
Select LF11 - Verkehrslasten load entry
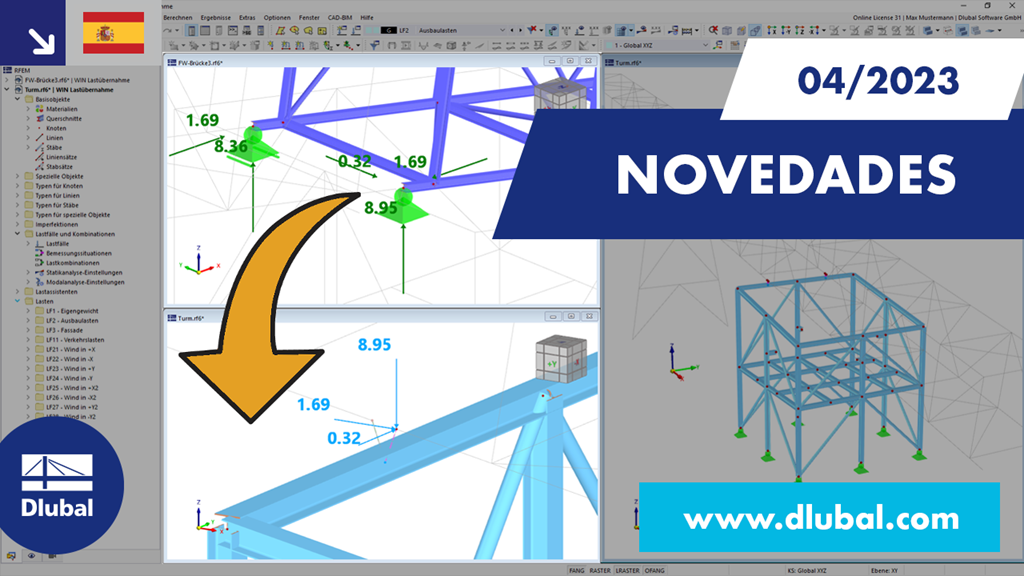pyautogui.click(x=75, y=340)
